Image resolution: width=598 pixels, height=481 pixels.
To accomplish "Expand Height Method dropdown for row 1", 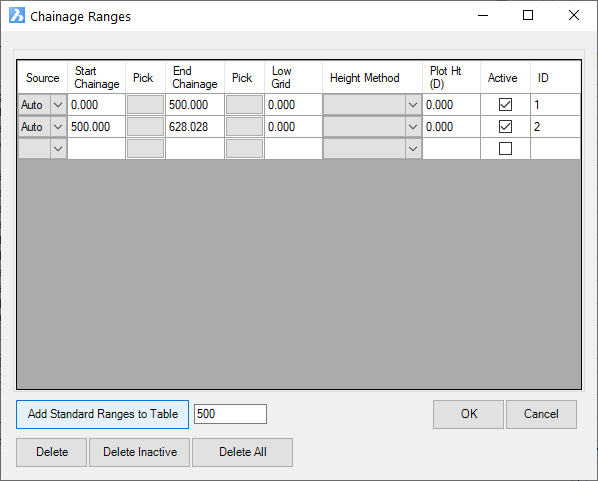I will [413, 105].
